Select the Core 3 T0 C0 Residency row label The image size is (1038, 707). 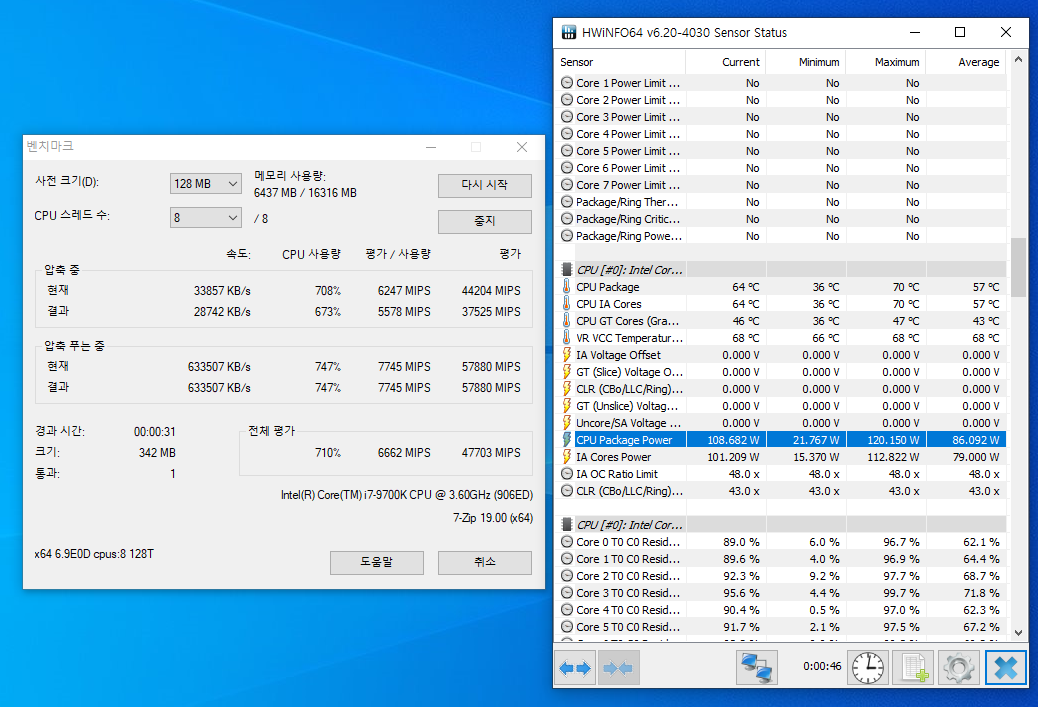[x=628, y=592]
